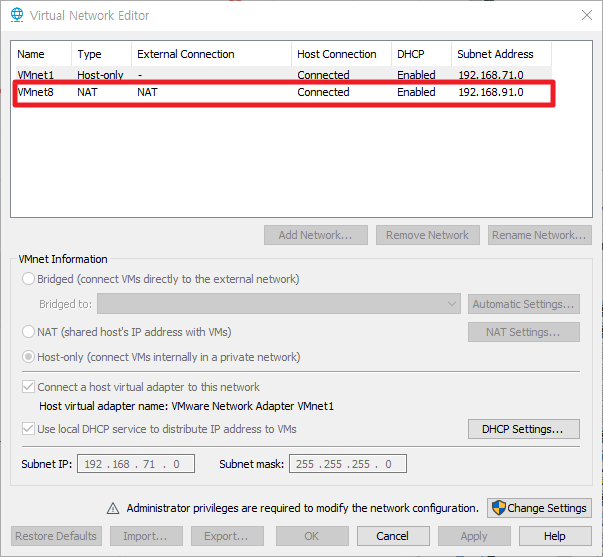
Task: Sort list by Type column header
Action: click(x=101, y=54)
